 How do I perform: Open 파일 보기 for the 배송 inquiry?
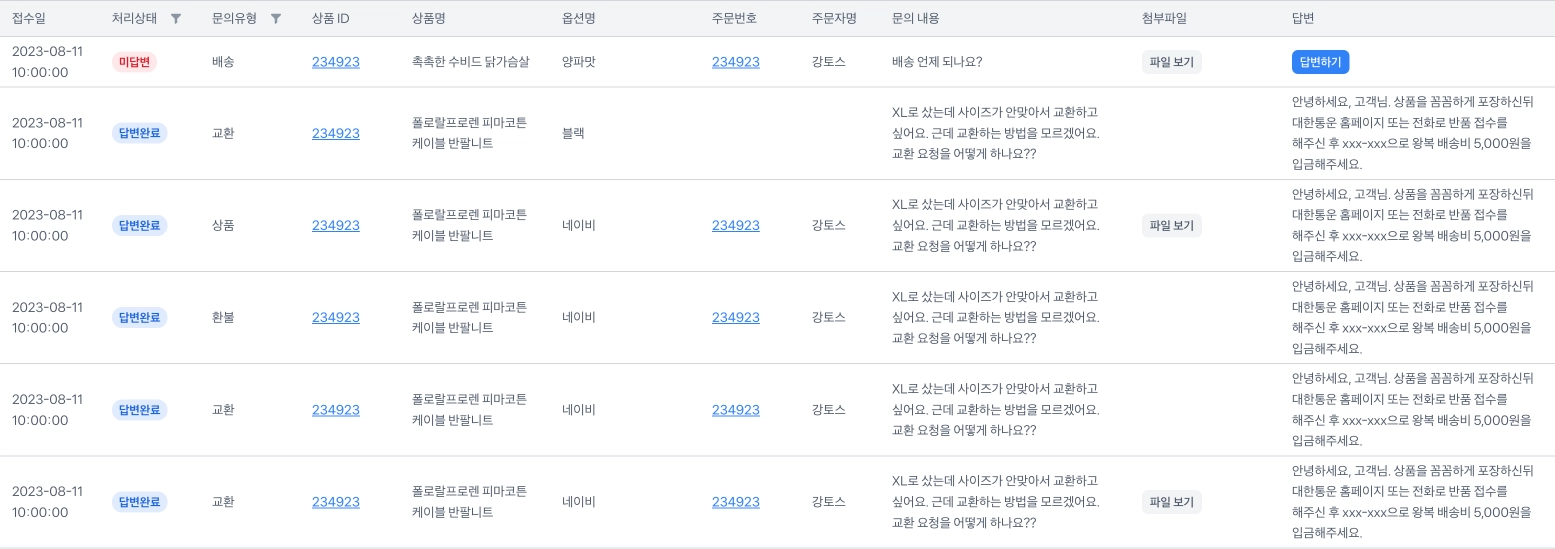coord(1172,62)
